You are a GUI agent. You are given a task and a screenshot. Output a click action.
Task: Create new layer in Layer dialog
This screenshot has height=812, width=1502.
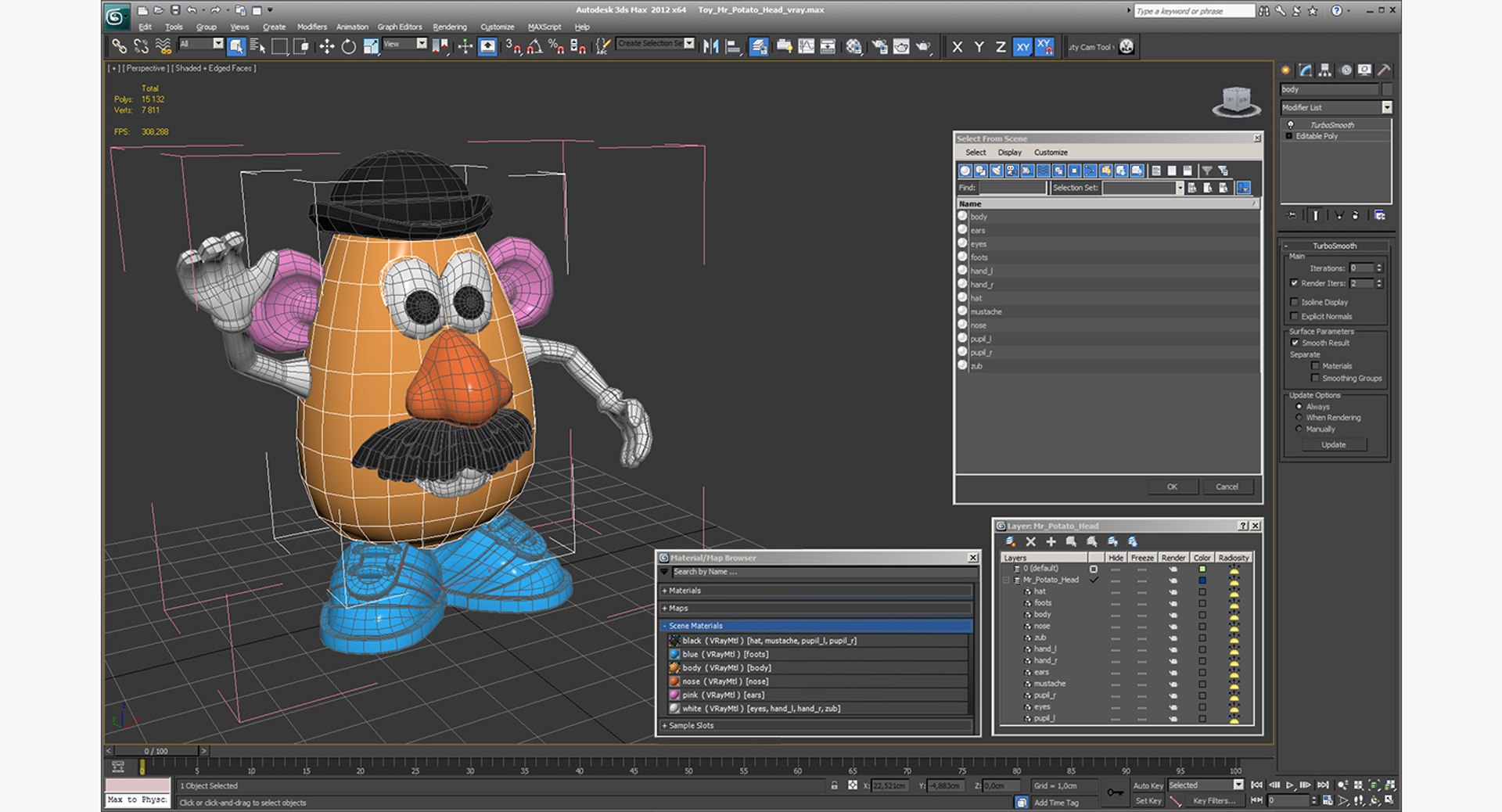pos(1011,541)
